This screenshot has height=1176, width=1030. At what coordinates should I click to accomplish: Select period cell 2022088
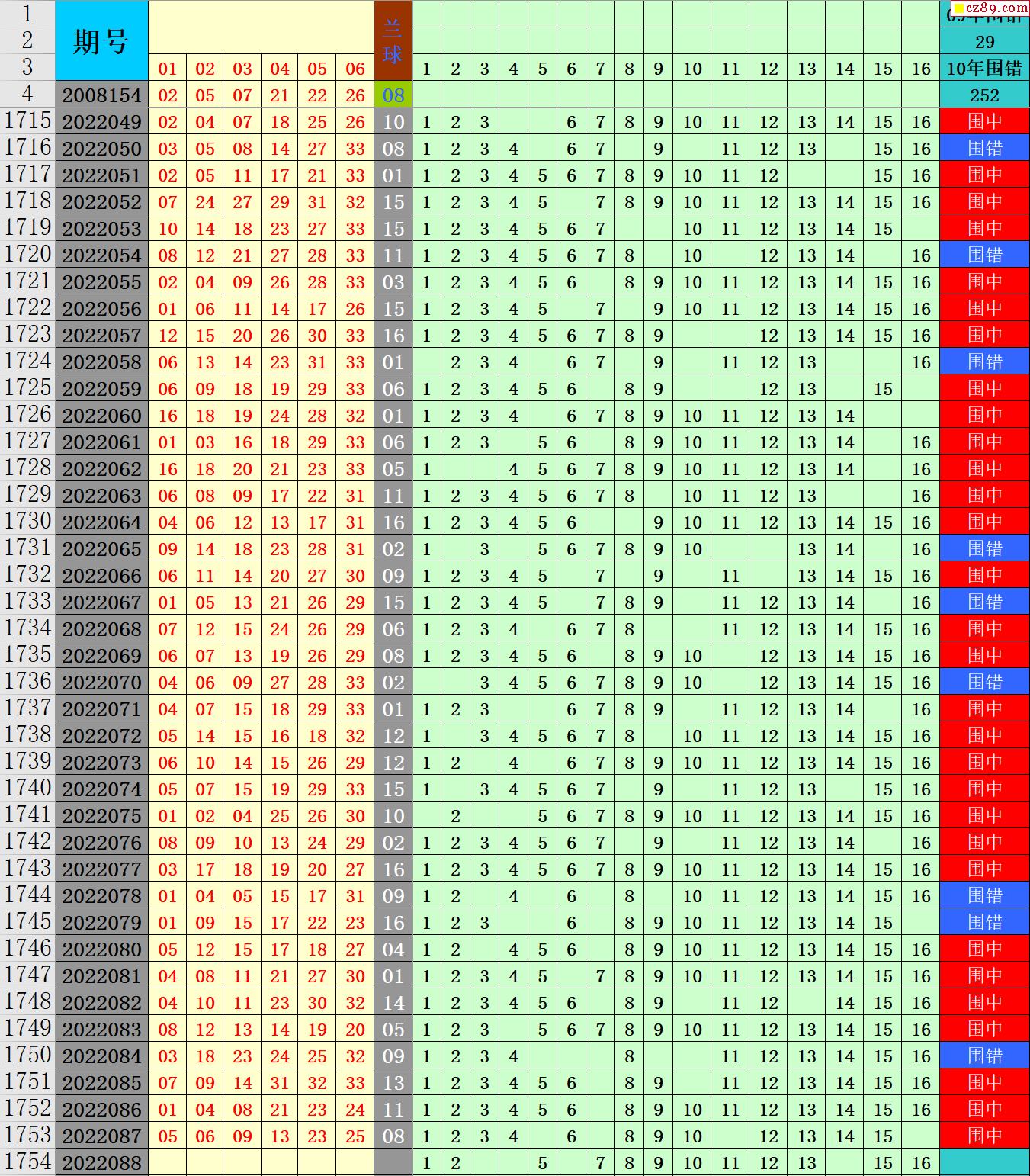[101, 1163]
